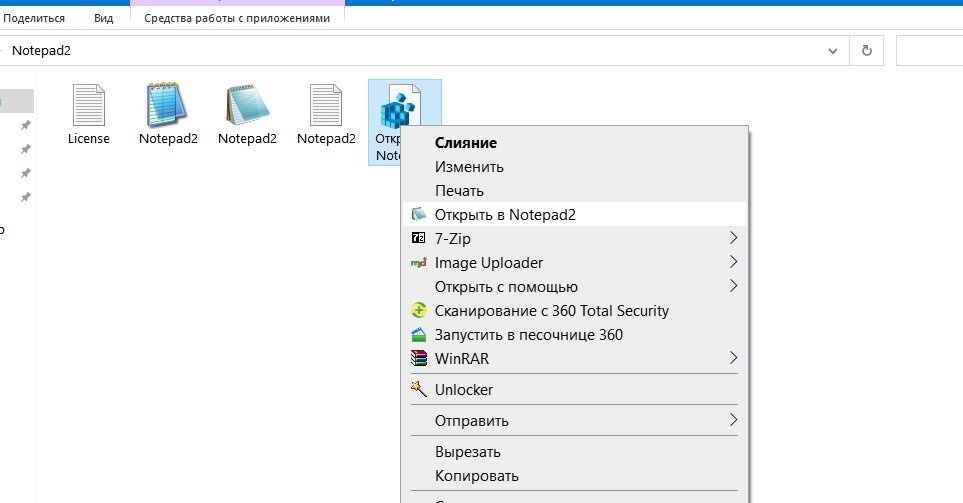Expand the Открыть с помощью submenu arrow
Image resolution: width=963 pixels, height=503 pixels.
click(733, 287)
